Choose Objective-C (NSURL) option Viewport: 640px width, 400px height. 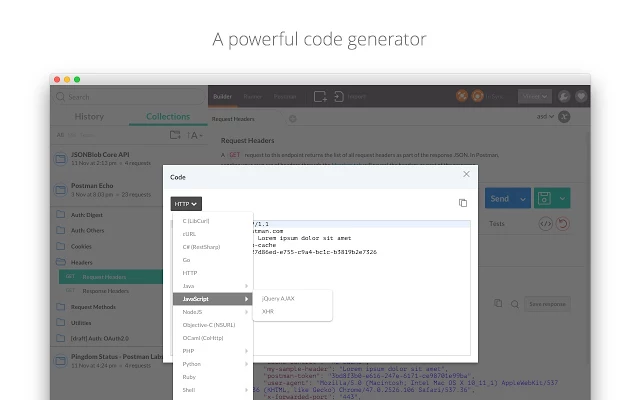pos(207,325)
